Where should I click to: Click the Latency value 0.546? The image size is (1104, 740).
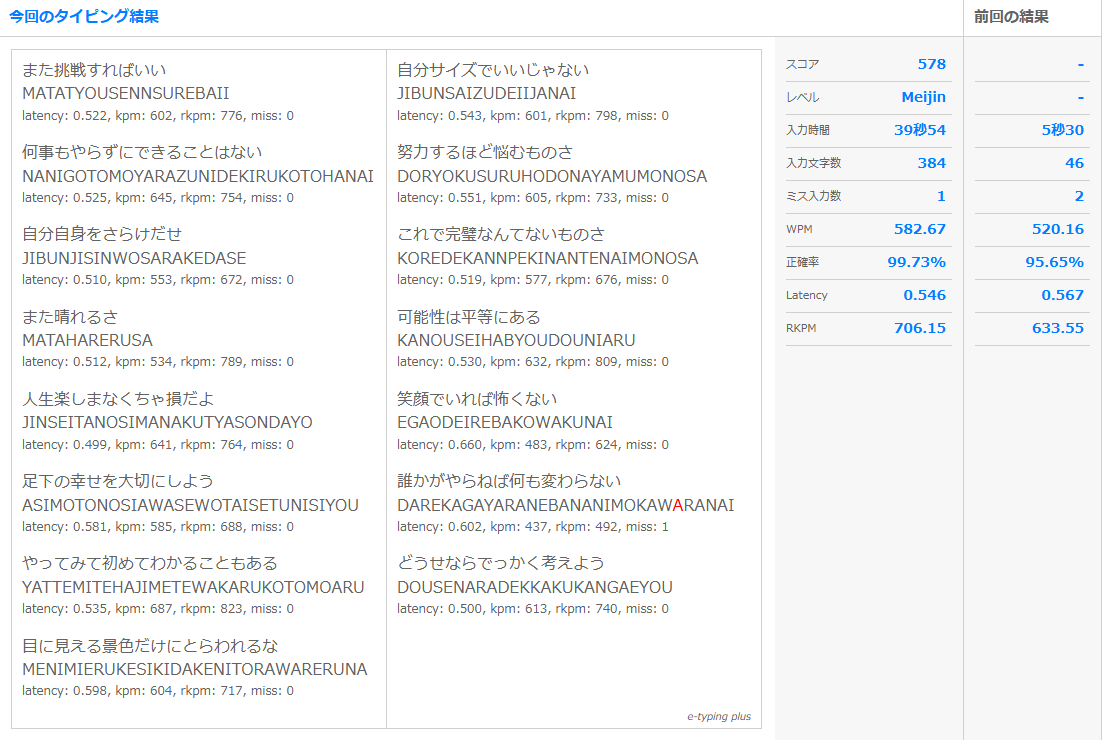point(927,295)
